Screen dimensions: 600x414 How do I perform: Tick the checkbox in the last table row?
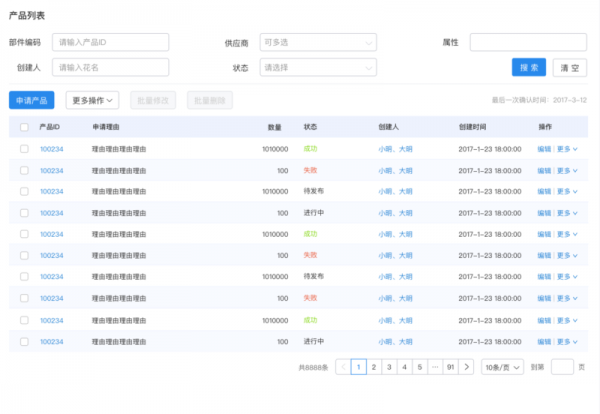[x=24, y=341]
